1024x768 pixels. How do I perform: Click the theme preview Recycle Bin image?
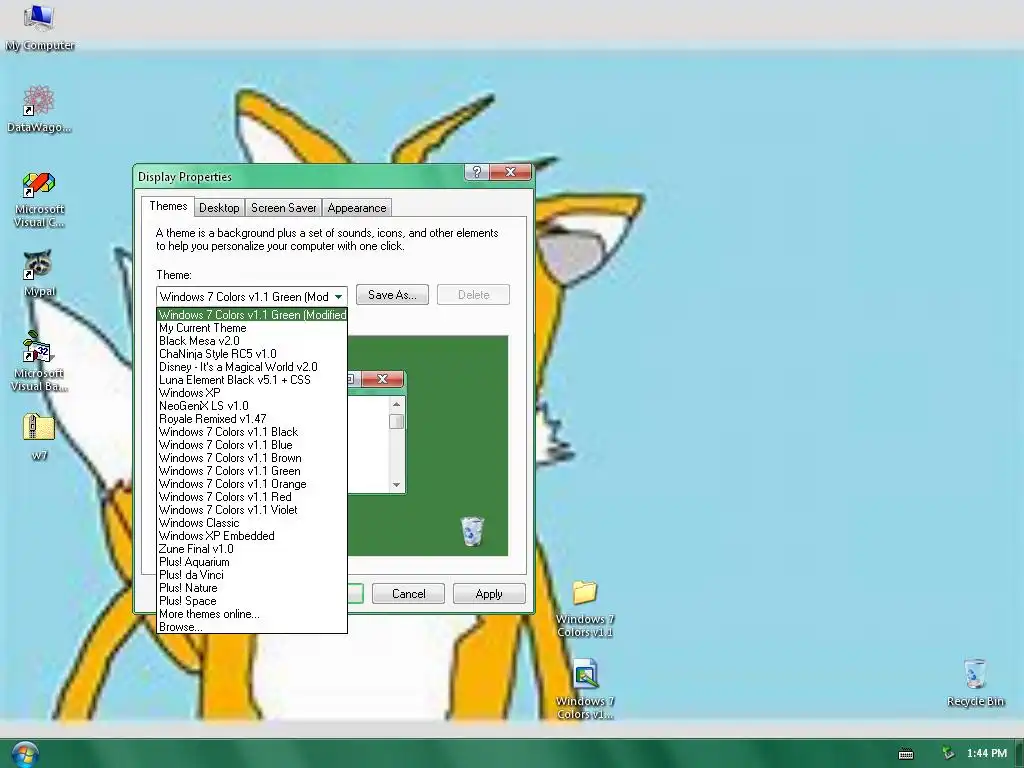[472, 530]
